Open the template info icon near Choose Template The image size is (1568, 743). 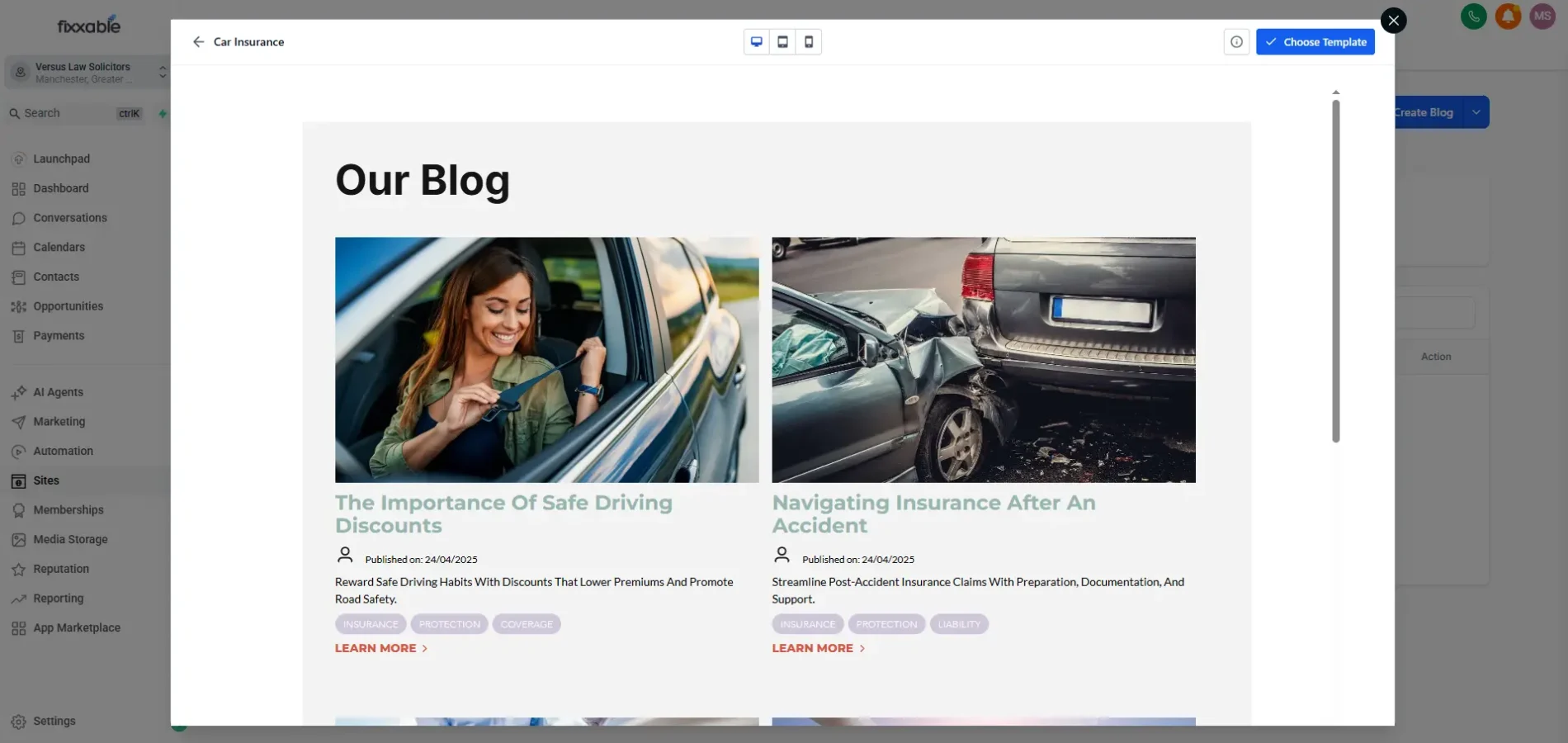coord(1235,41)
